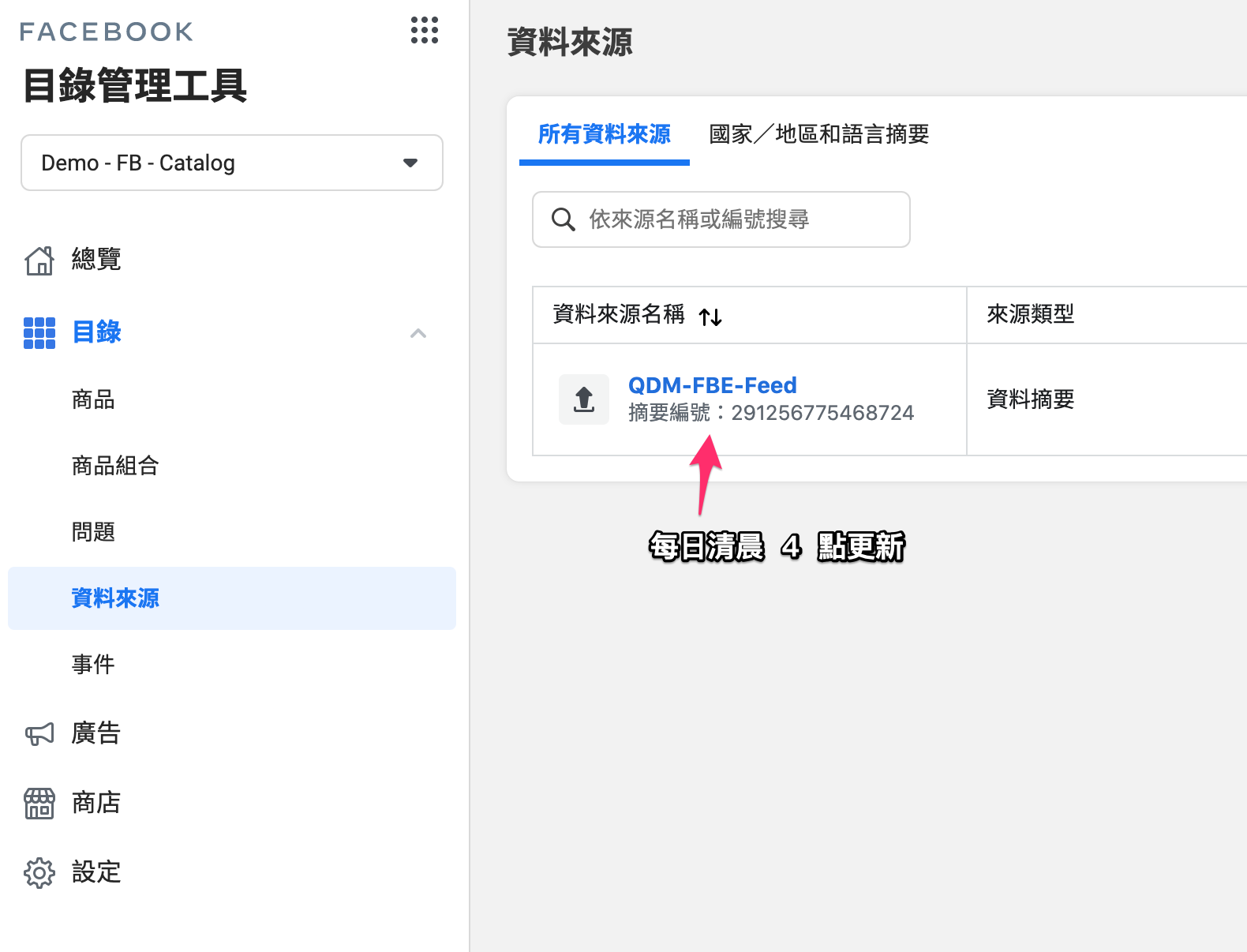Sort by 資料來源名稱 using arrows icon
The width and height of the screenshot is (1247, 952).
710,317
